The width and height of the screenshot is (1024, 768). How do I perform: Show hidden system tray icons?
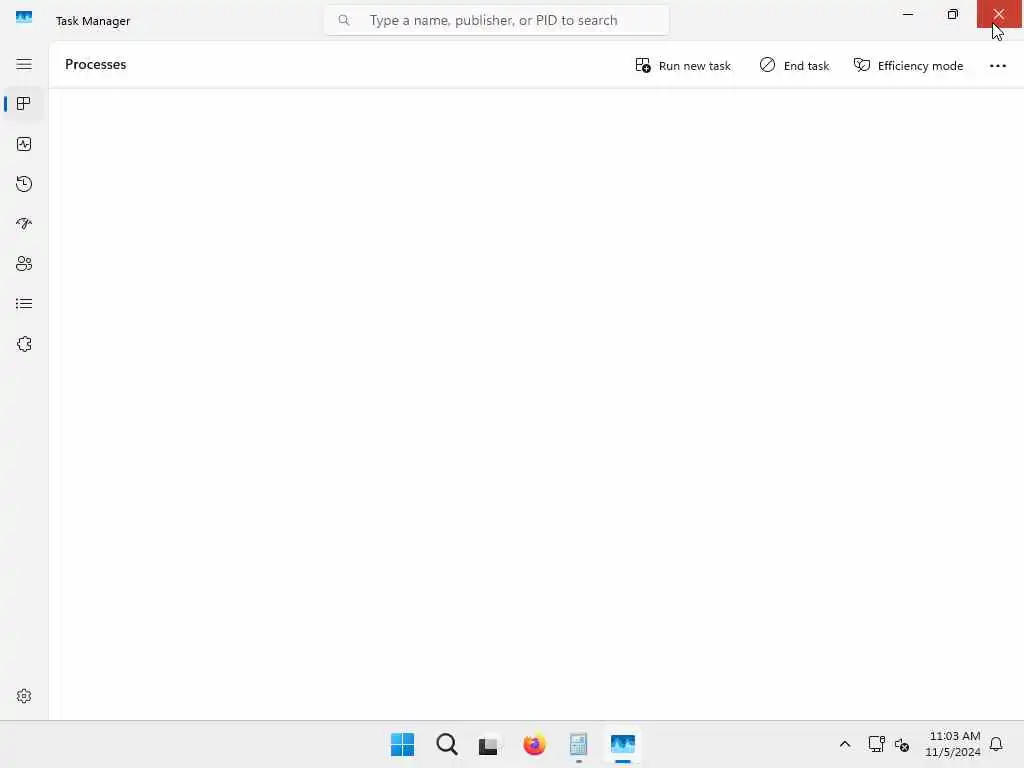tap(844, 744)
